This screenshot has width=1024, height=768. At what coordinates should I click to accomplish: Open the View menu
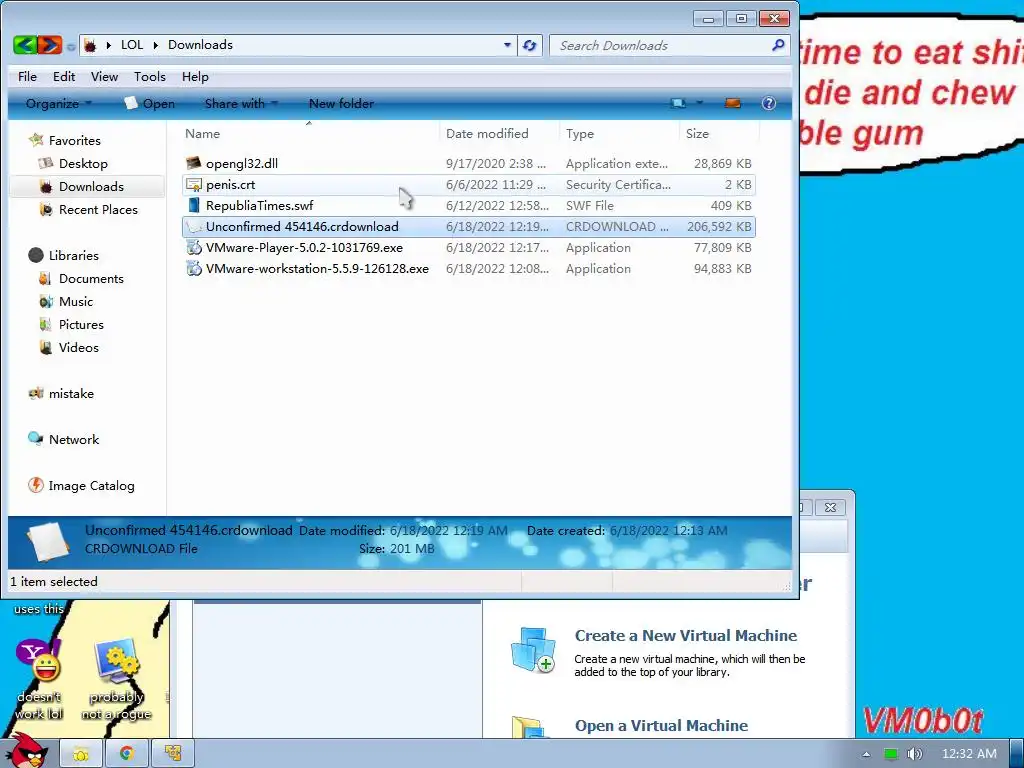104,76
